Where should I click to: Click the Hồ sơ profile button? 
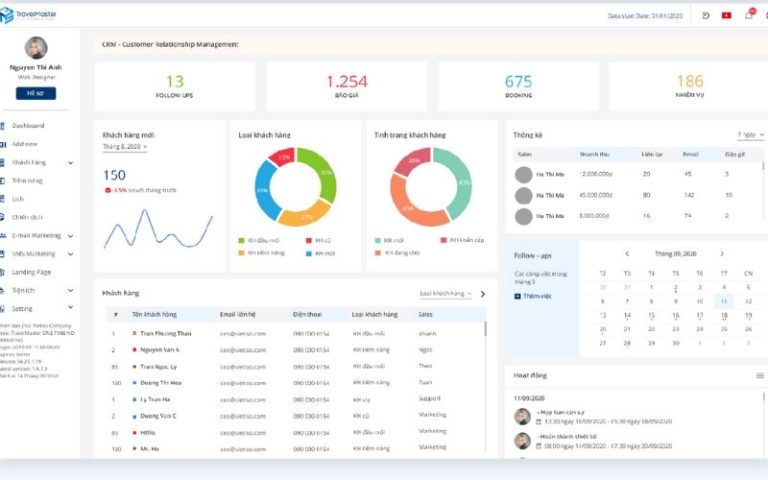tap(35, 93)
